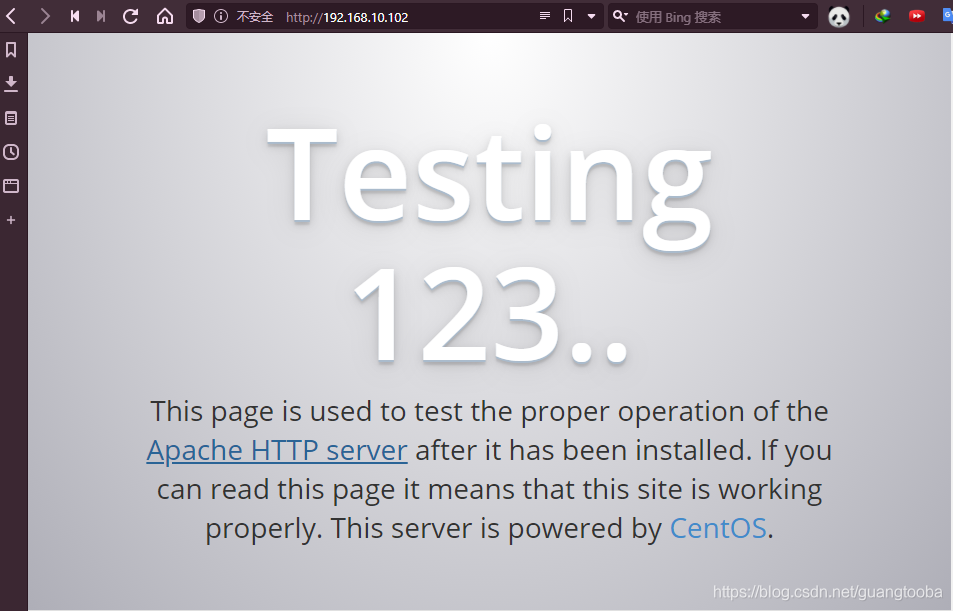Bookmark this page from address bar

tap(568, 16)
